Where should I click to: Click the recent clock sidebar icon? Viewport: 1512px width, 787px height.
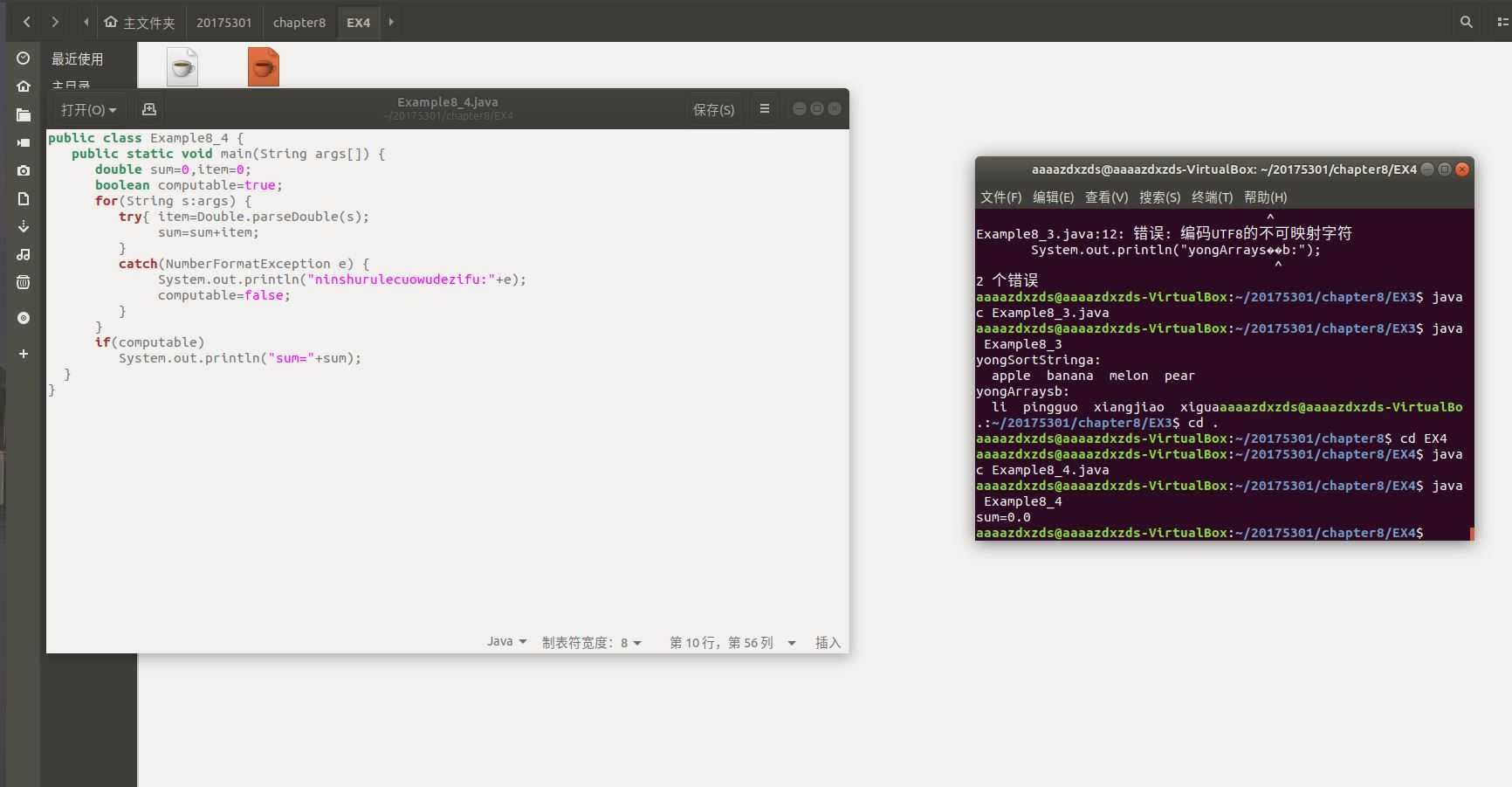click(24, 59)
